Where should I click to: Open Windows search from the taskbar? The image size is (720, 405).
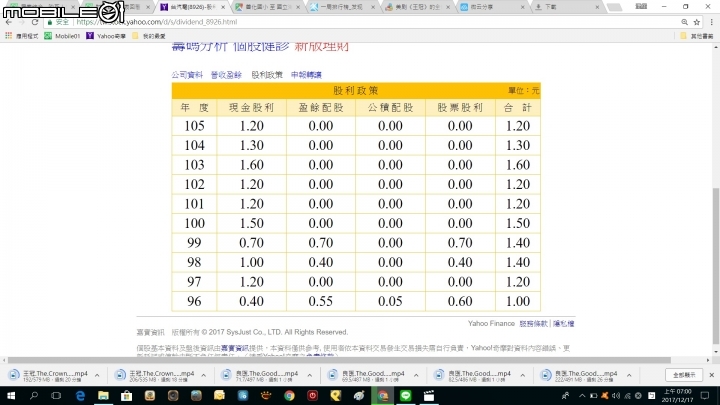coord(34,396)
